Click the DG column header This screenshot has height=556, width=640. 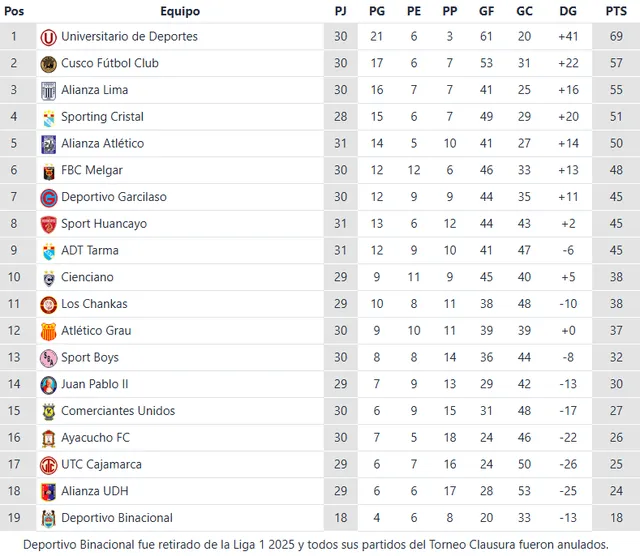click(568, 11)
